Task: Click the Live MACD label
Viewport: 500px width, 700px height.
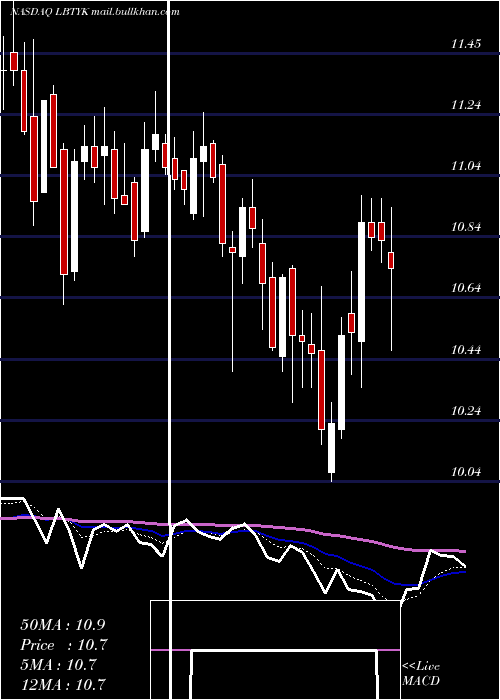Action: coord(421,673)
